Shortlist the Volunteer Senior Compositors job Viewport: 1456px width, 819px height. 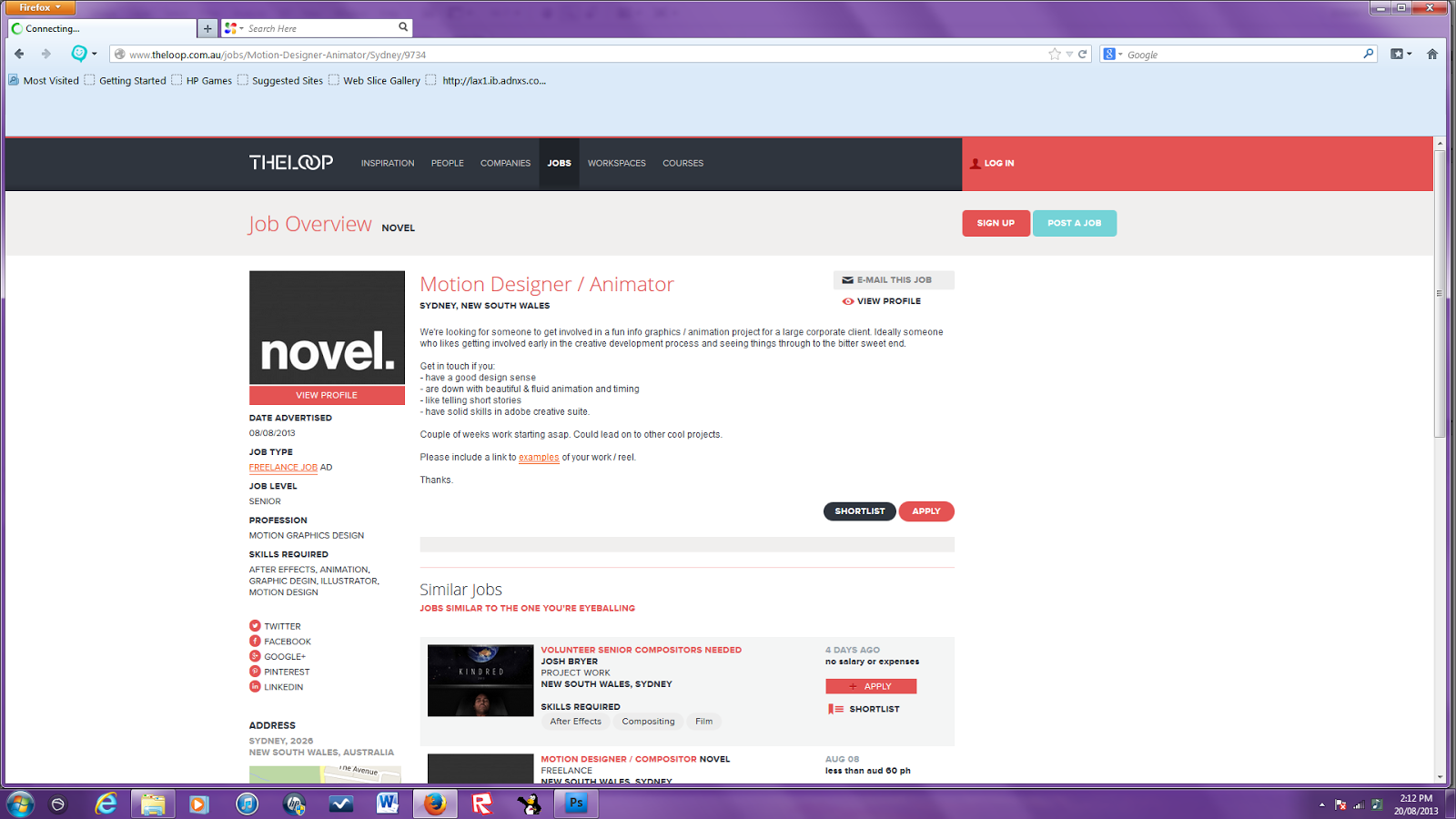[864, 709]
